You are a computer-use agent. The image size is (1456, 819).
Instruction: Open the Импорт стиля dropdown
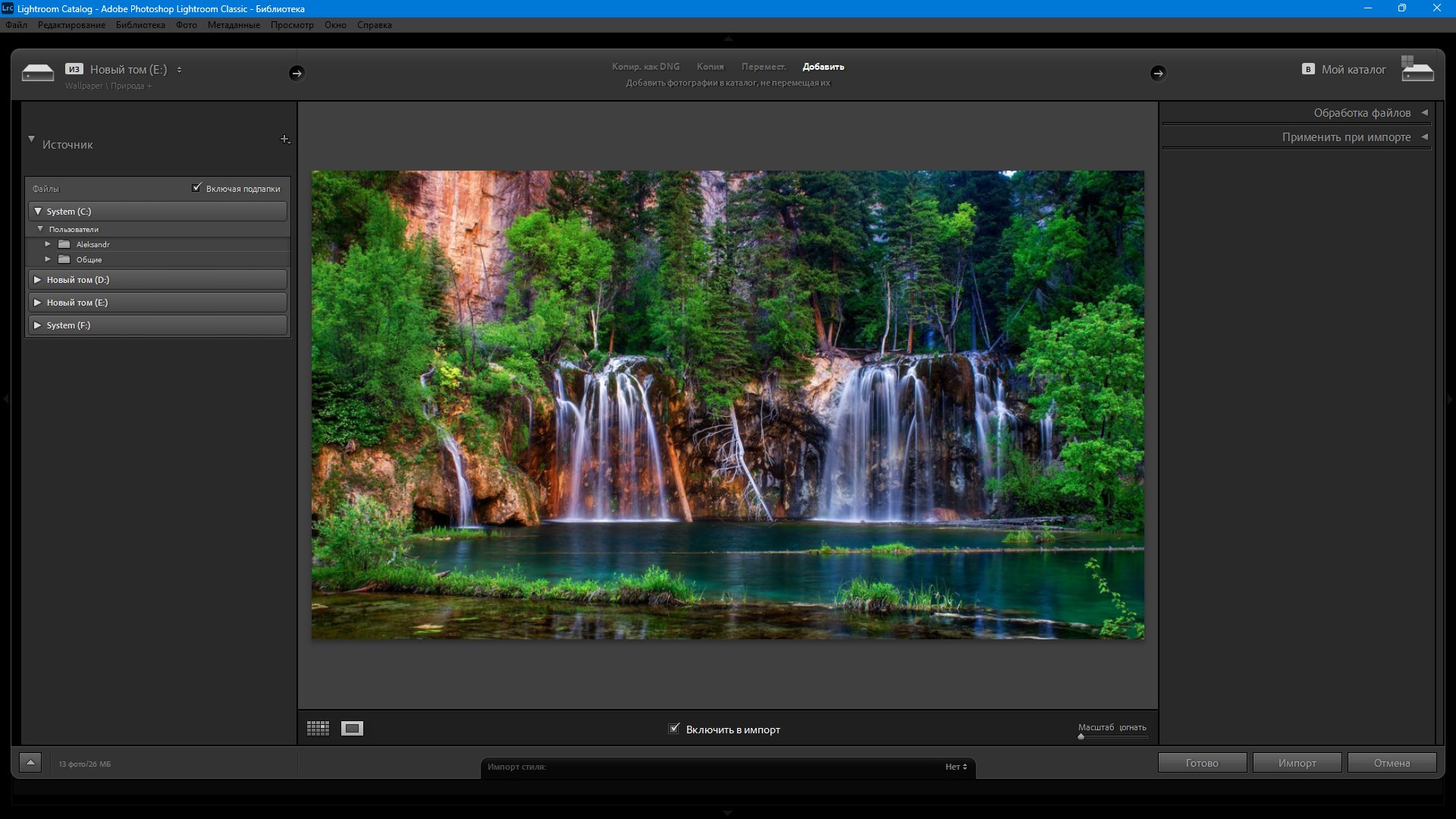[x=955, y=767]
